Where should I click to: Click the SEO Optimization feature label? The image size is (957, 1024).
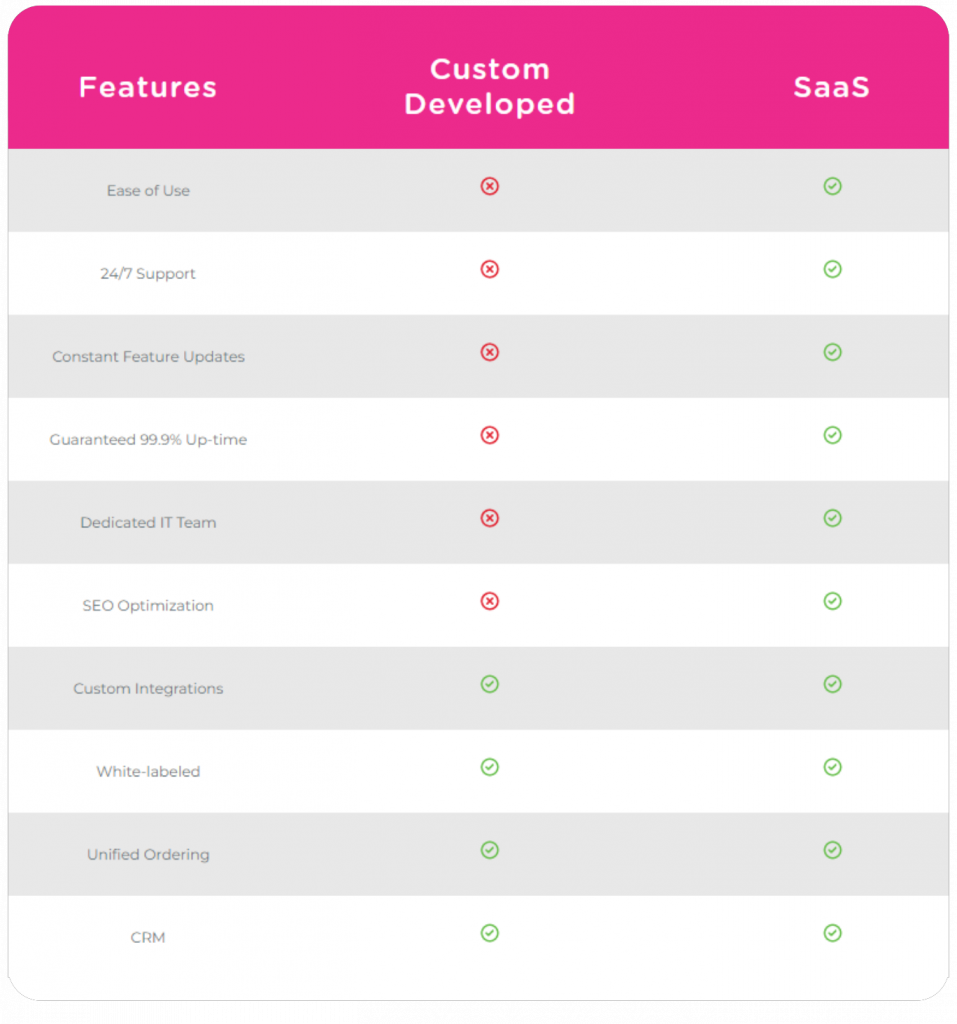tap(148, 606)
